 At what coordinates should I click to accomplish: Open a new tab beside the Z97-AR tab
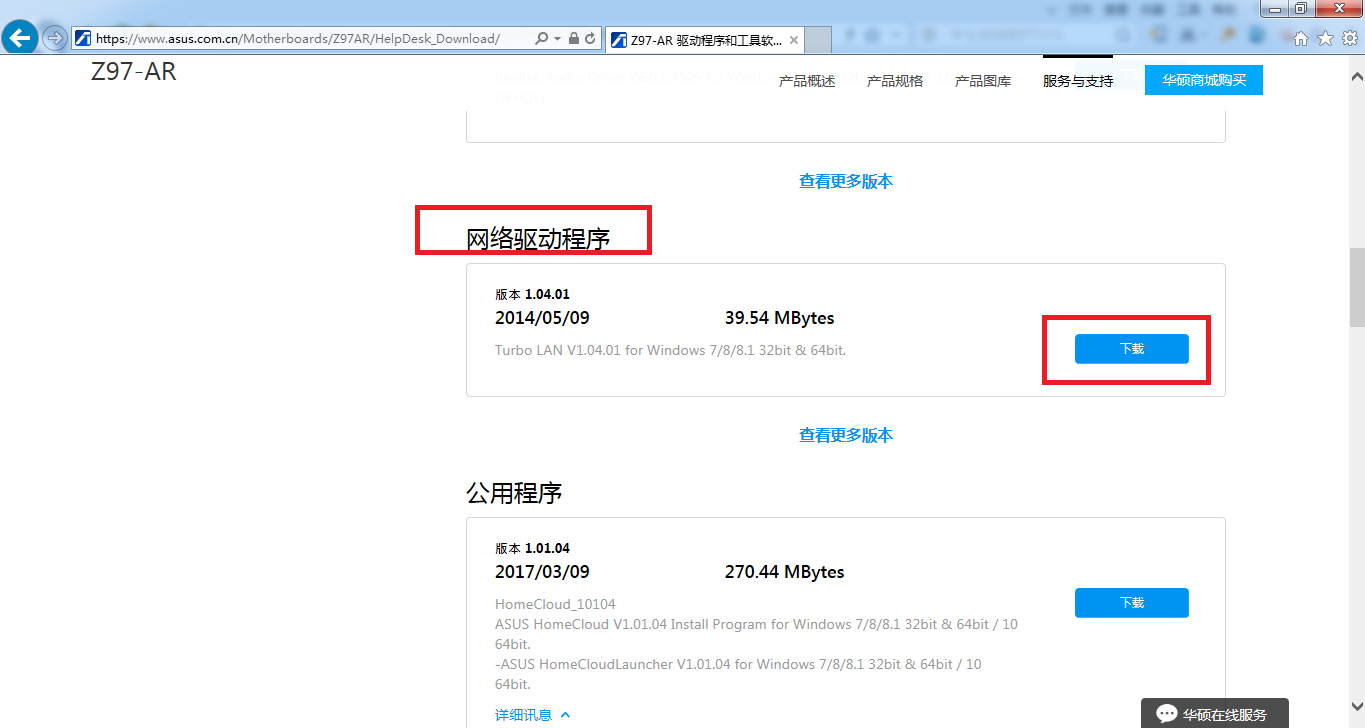818,40
